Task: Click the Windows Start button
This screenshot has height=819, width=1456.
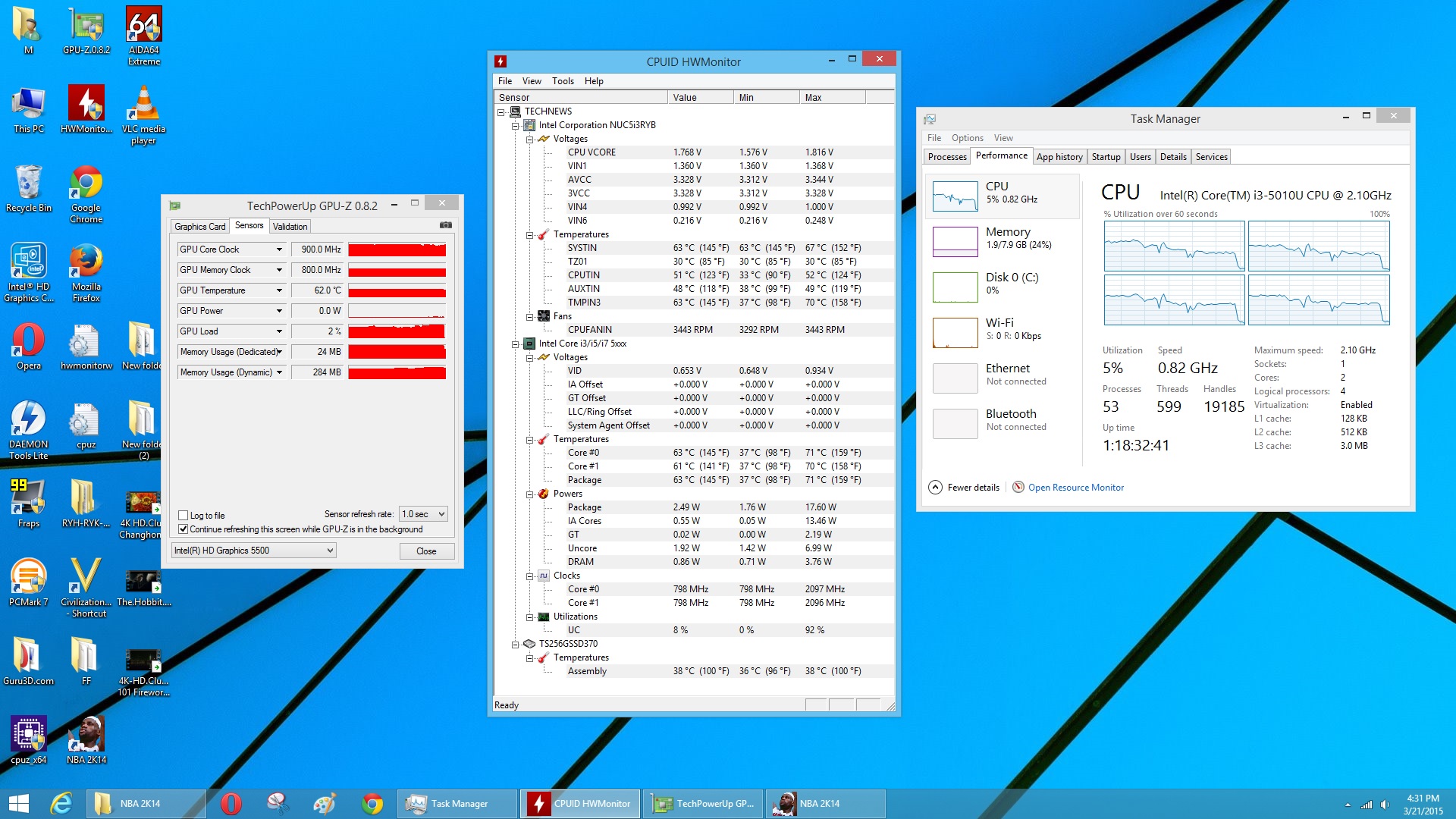Action: [18, 804]
